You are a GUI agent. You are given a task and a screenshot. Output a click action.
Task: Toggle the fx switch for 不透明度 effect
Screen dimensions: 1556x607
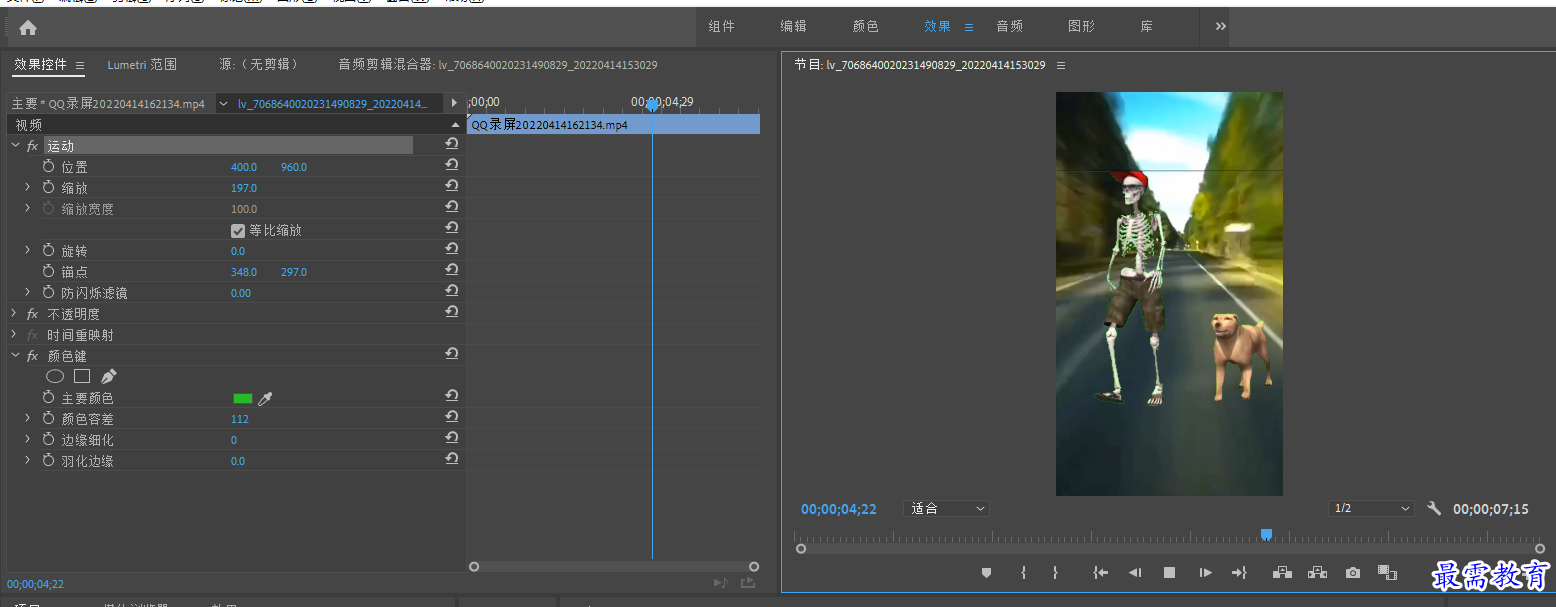point(32,314)
